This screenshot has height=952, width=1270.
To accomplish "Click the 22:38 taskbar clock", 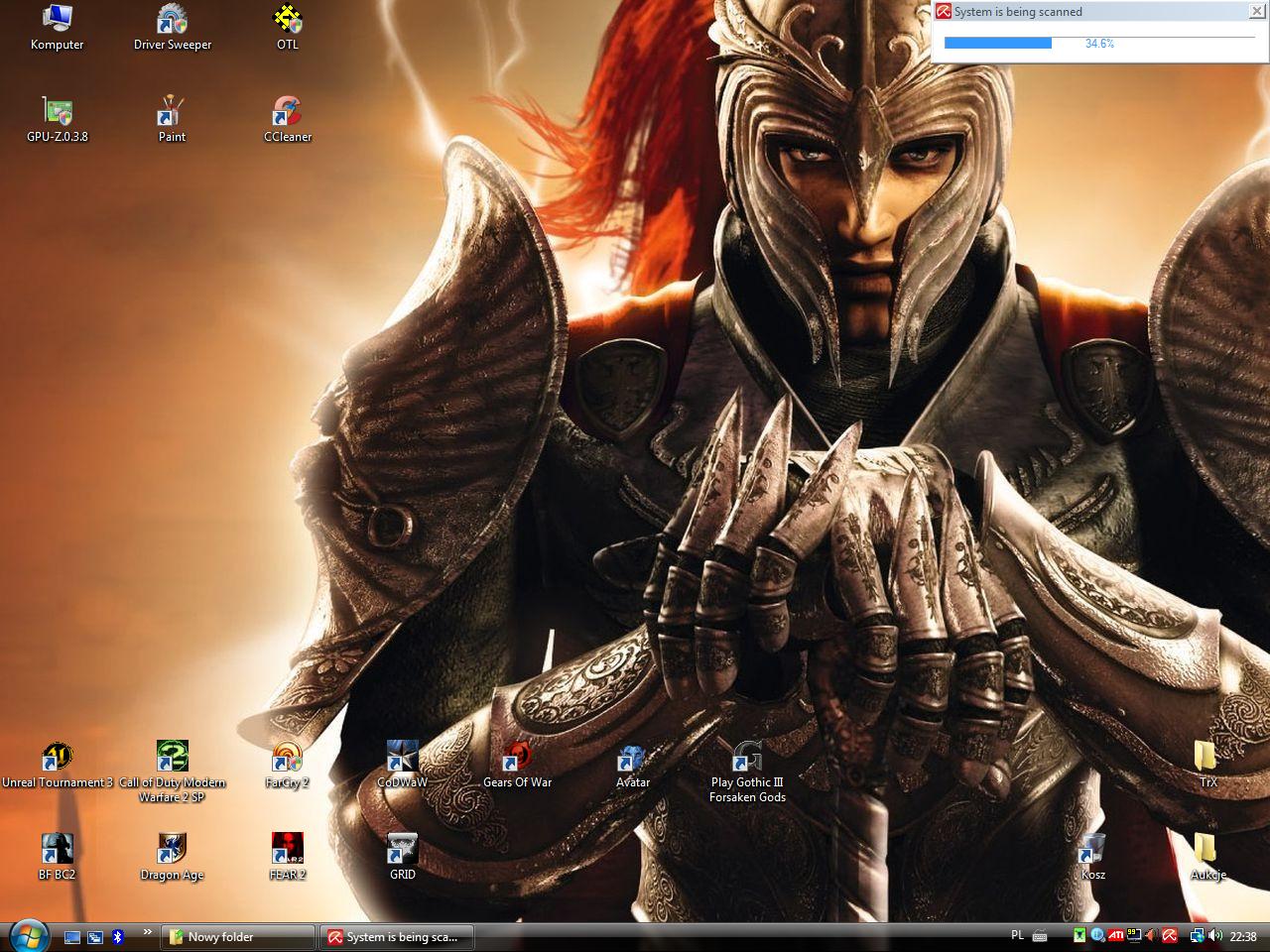I will point(1243,936).
